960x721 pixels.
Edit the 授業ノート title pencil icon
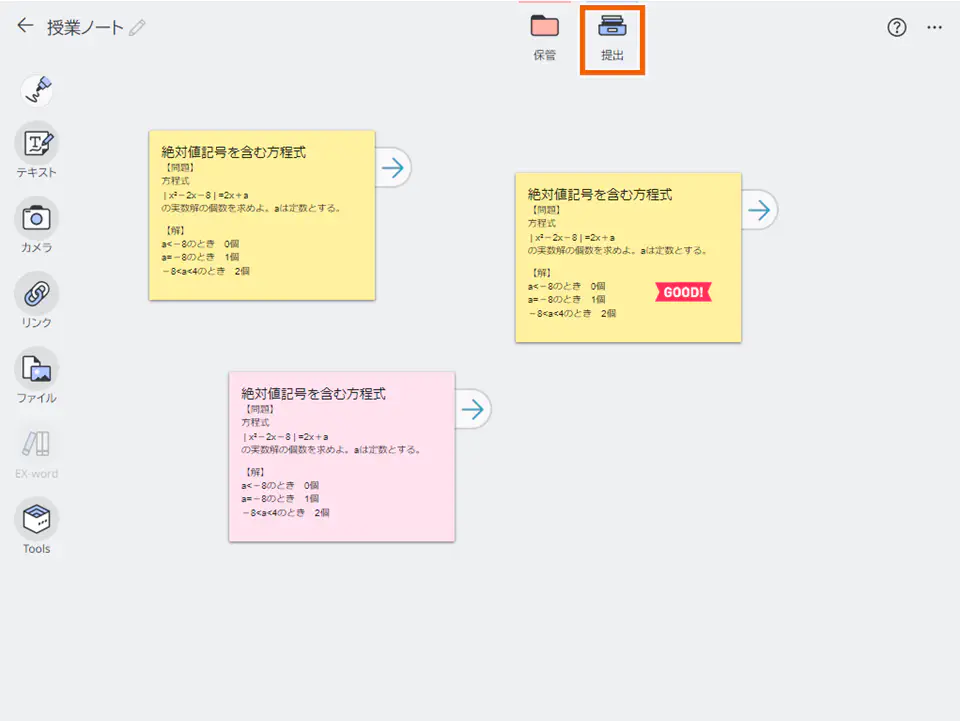tap(137, 28)
